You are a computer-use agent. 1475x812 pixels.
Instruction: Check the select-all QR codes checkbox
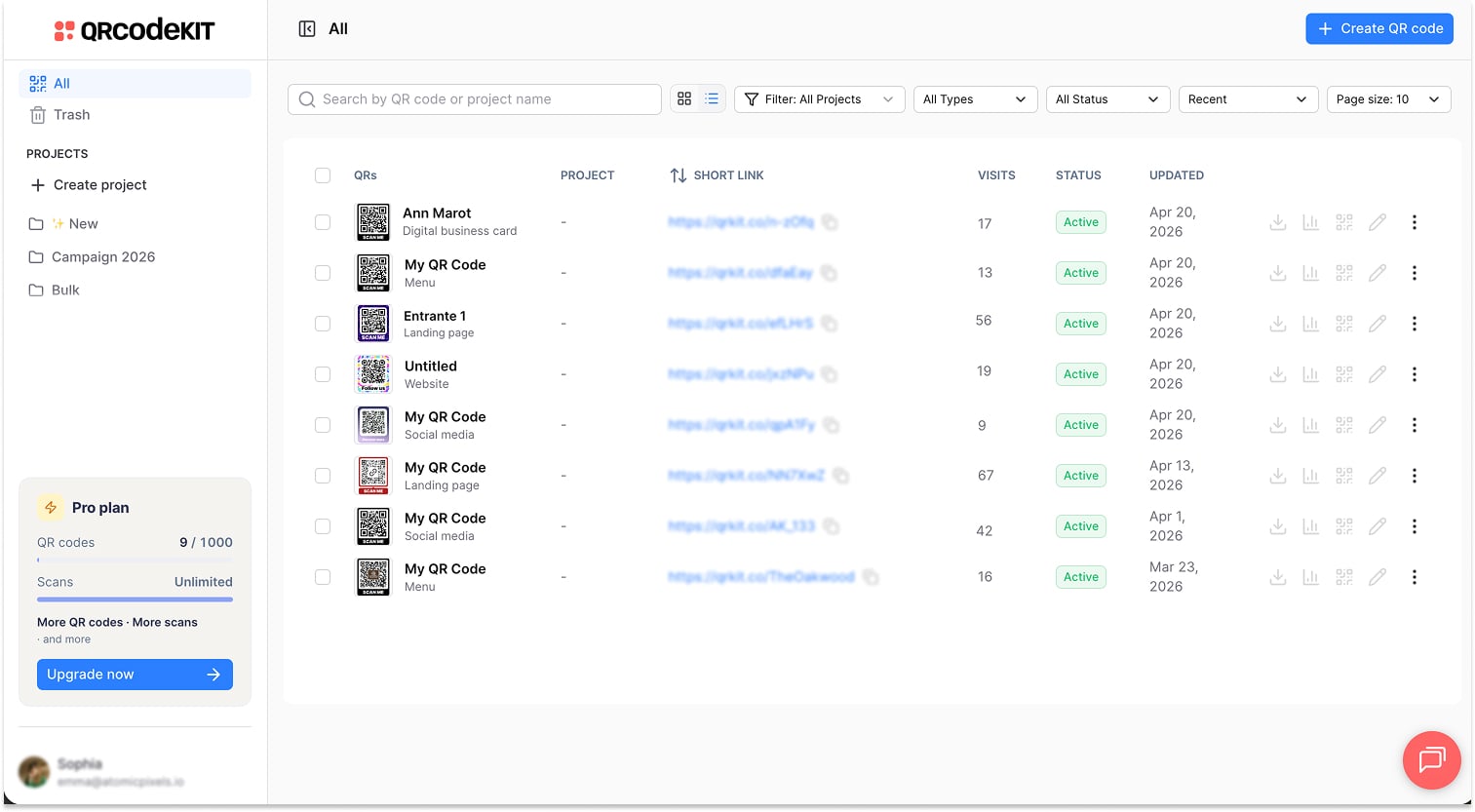pyautogui.click(x=323, y=175)
